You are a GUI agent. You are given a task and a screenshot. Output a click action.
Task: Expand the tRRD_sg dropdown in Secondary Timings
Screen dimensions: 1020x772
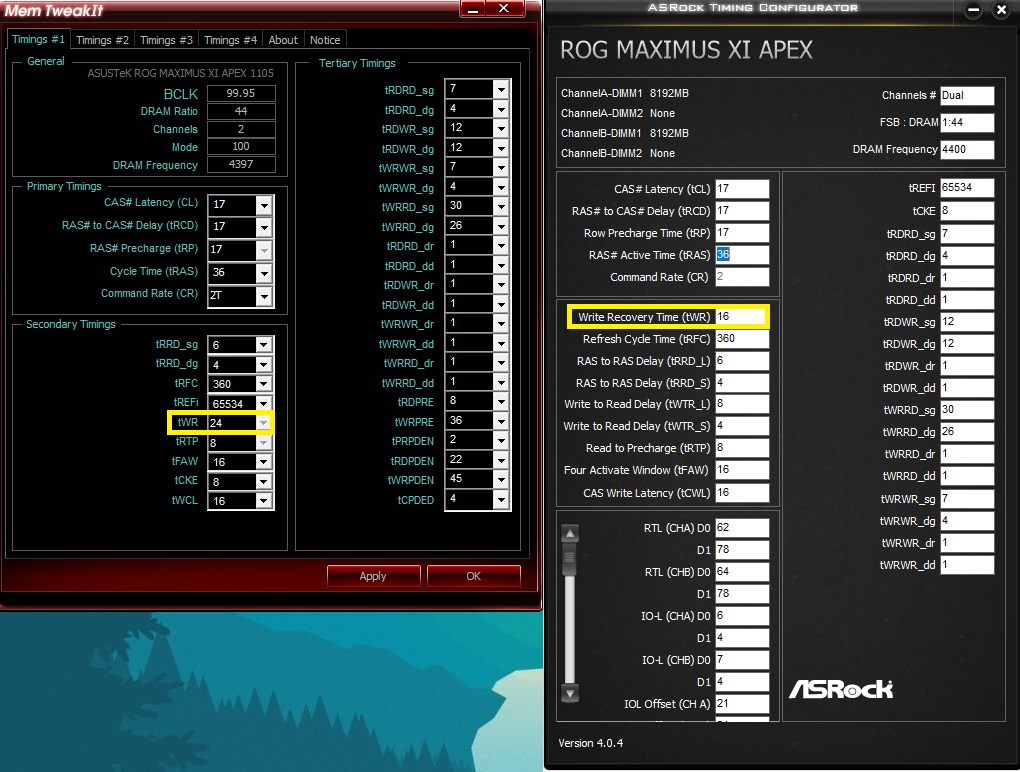point(263,345)
